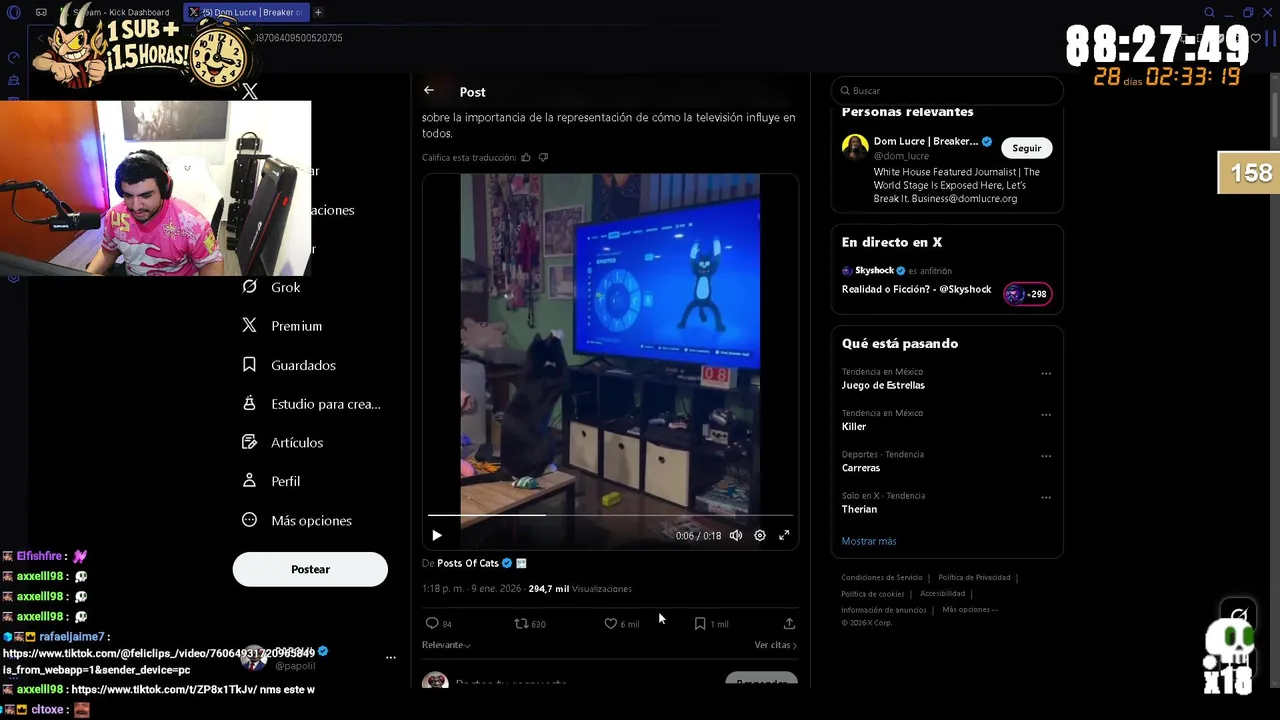1280x720 pixels.
Task: Open Política de cookies link
Action: coord(872,593)
